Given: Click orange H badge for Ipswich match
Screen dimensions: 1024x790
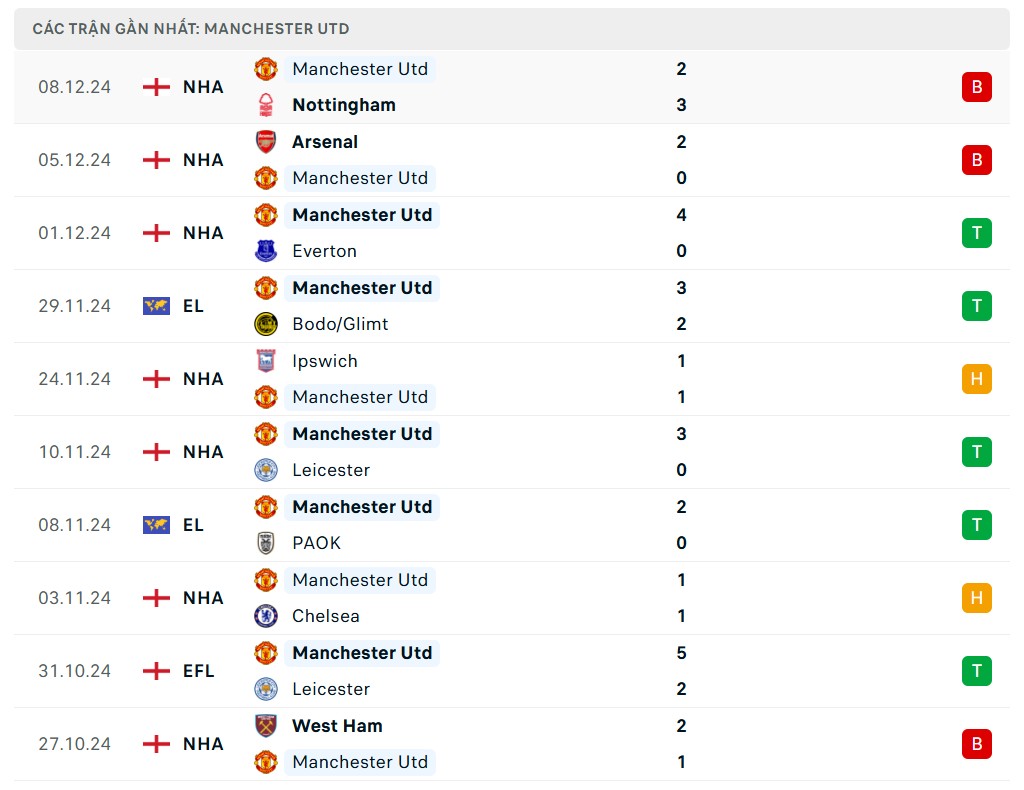Looking at the screenshot, I should click(x=976, y=379).
